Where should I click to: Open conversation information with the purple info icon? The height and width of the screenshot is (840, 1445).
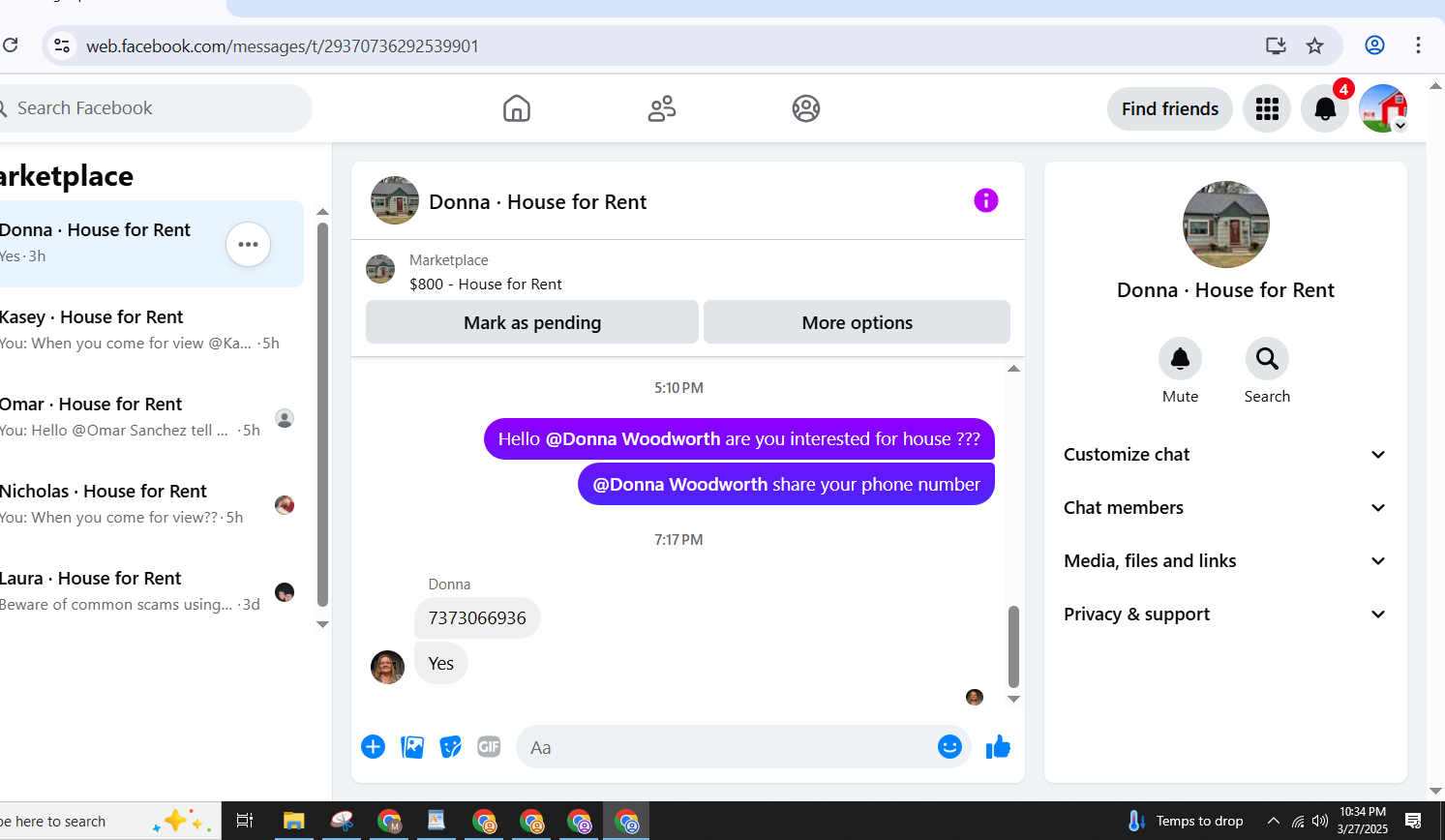point(985,200)
